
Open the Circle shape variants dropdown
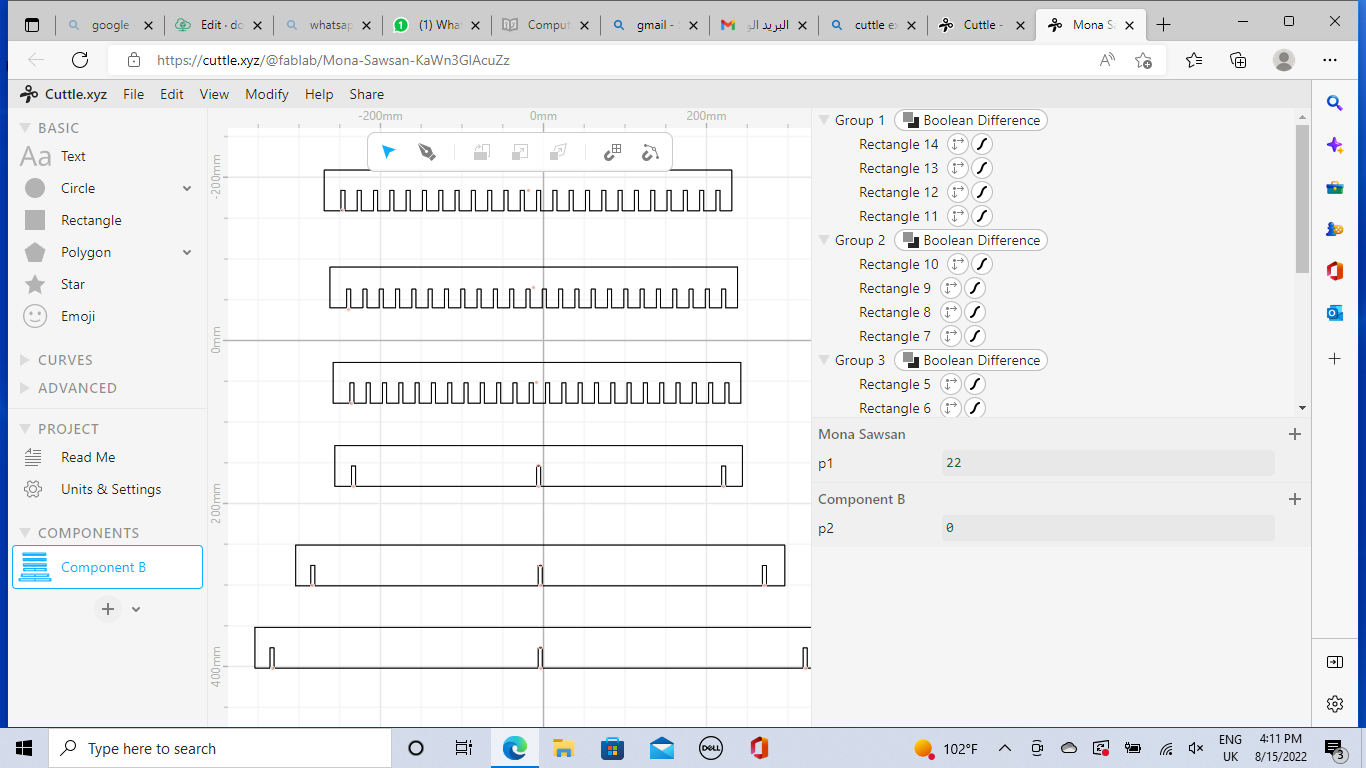coord(187,188)
